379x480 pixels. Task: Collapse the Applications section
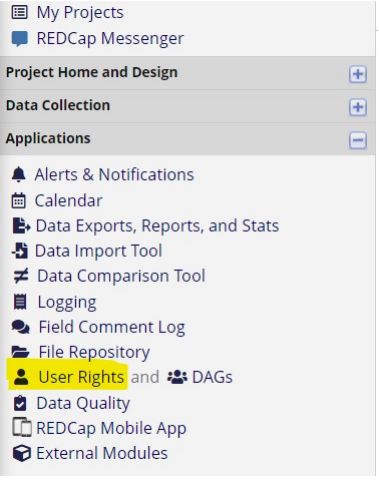click(x=358, y=140)
